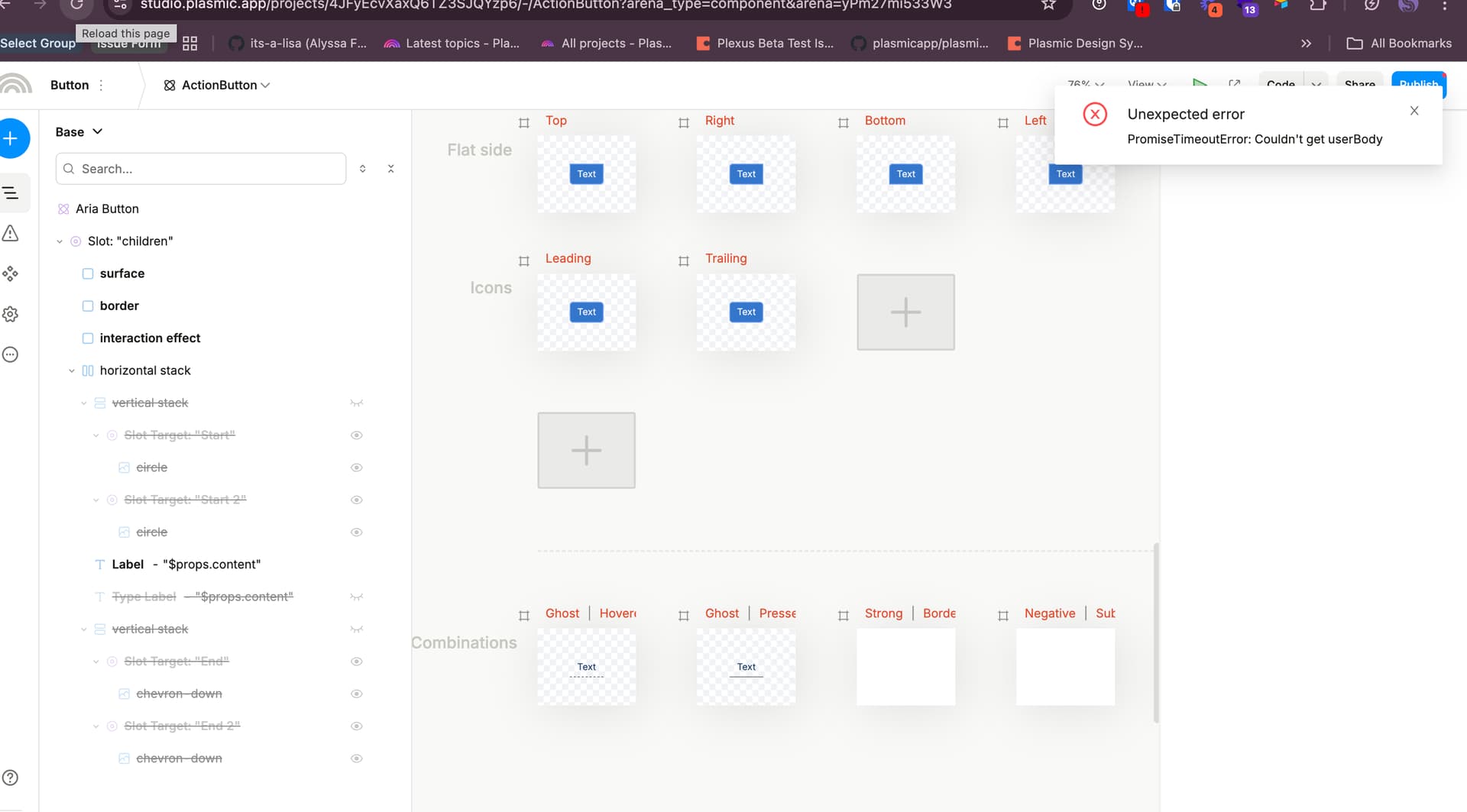Collapse the horizontal stack tree node

pyautogui.click(x=72, y=370)
